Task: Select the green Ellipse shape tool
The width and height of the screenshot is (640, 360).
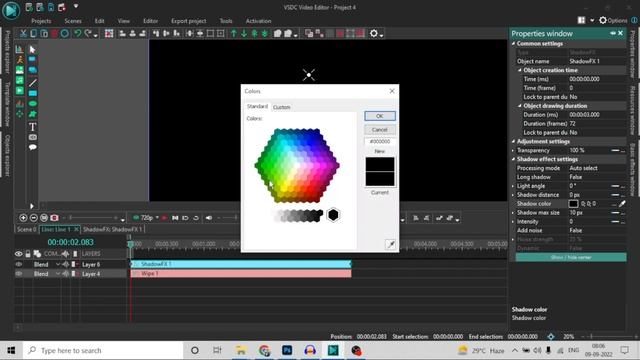Action: (x=33, y=104)
